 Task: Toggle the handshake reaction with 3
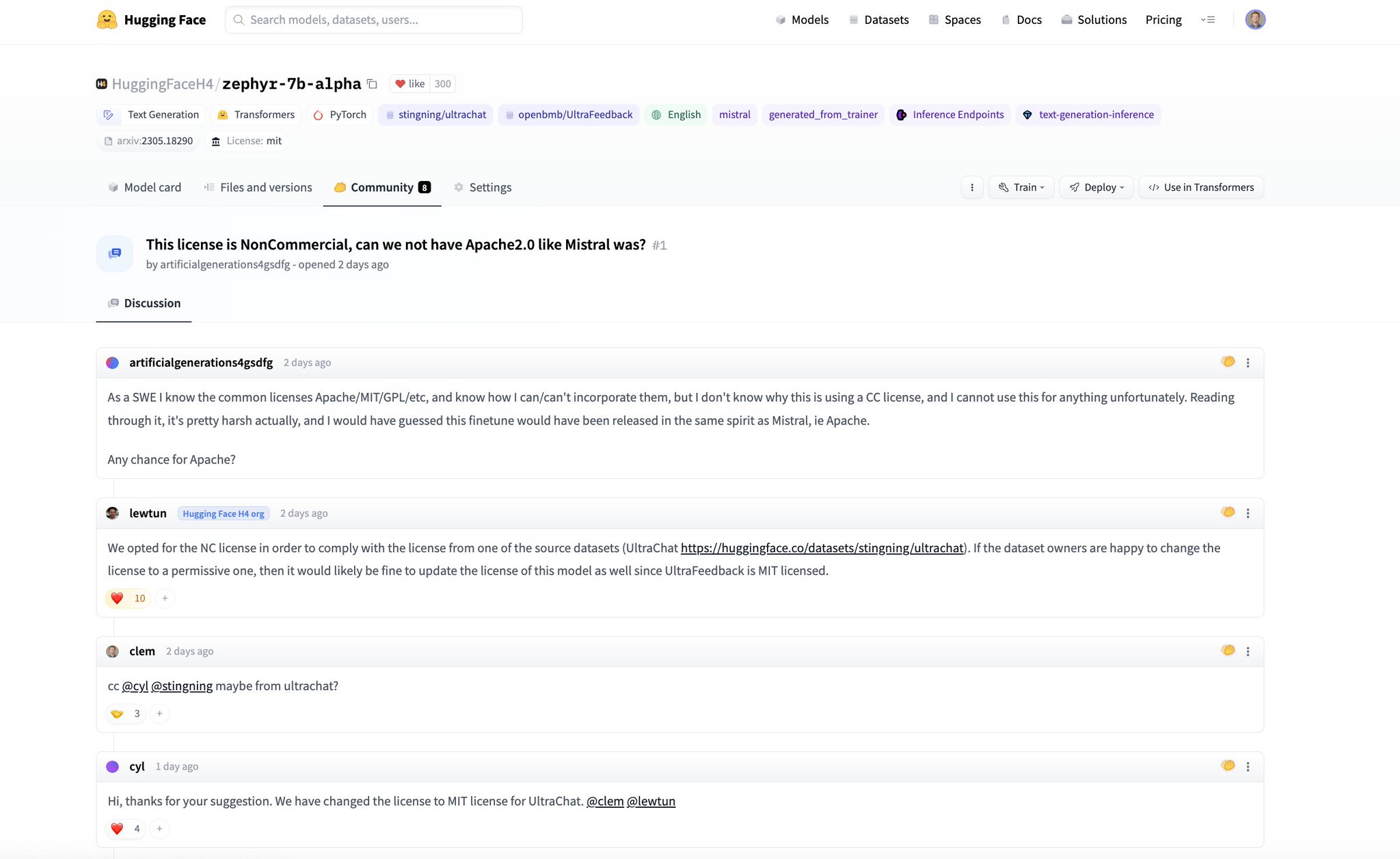click(x=126, y=714)
